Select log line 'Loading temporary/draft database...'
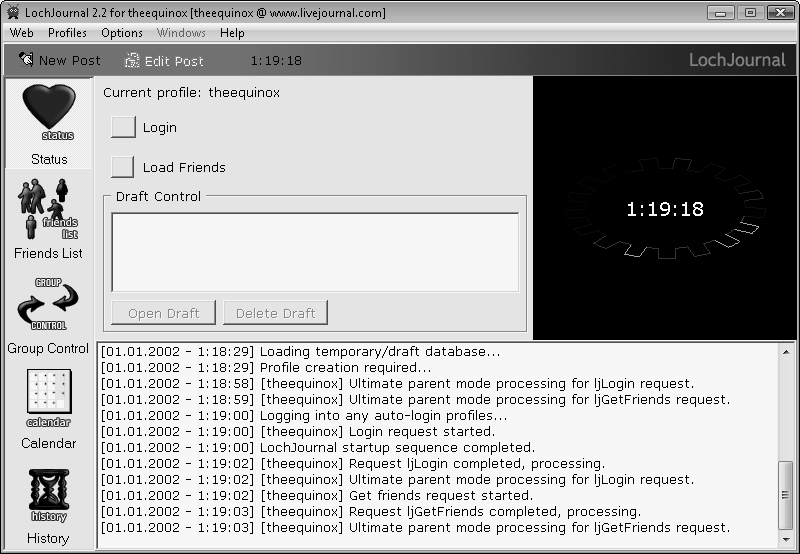Viewport: 800px width, 554px height. tap(301, 351)
